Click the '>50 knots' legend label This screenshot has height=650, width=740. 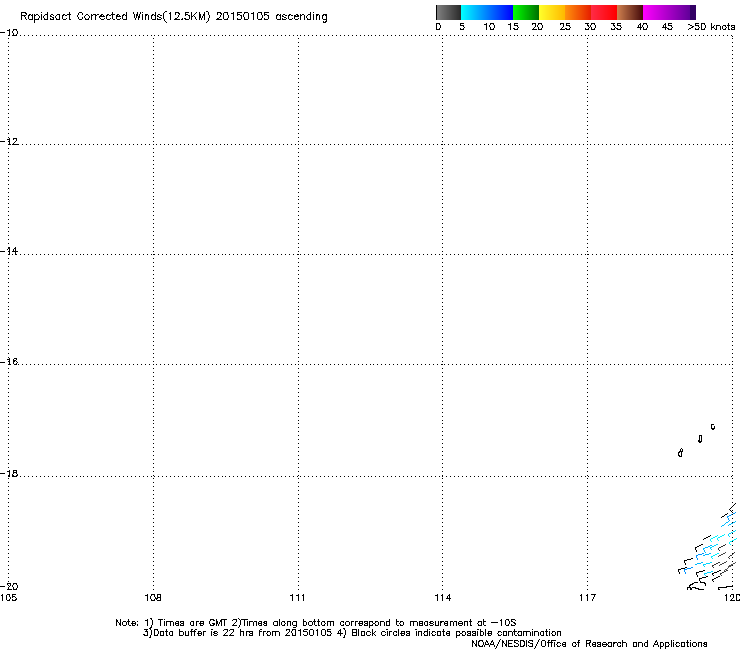(x=711, y=27)
